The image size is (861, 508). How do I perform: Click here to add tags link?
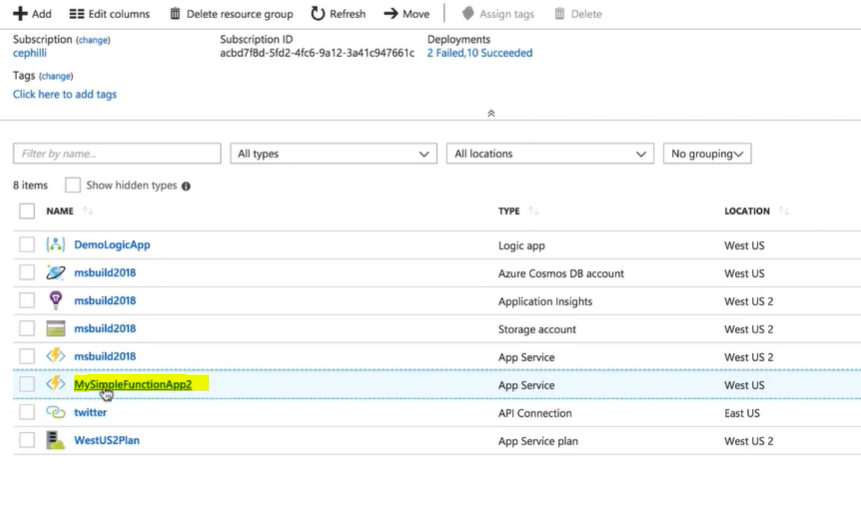(x=65, y=94)
